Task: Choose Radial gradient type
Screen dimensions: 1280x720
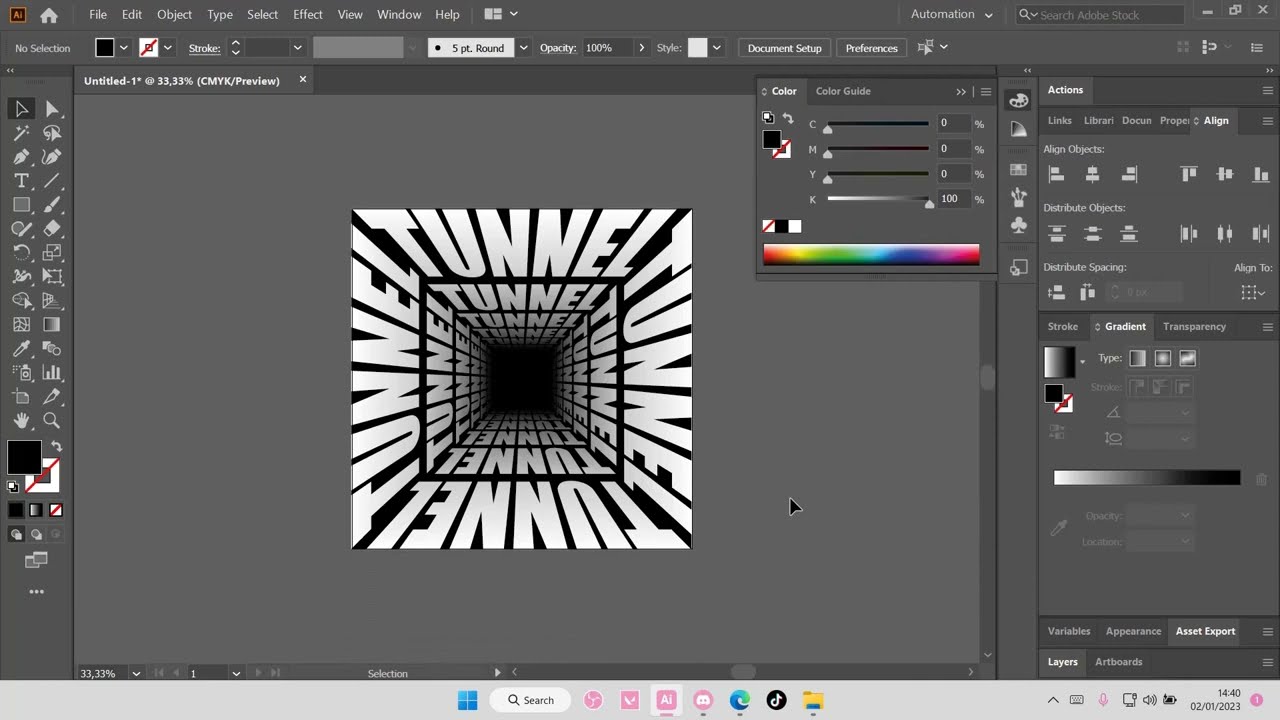Action: tap(1162, 358)
